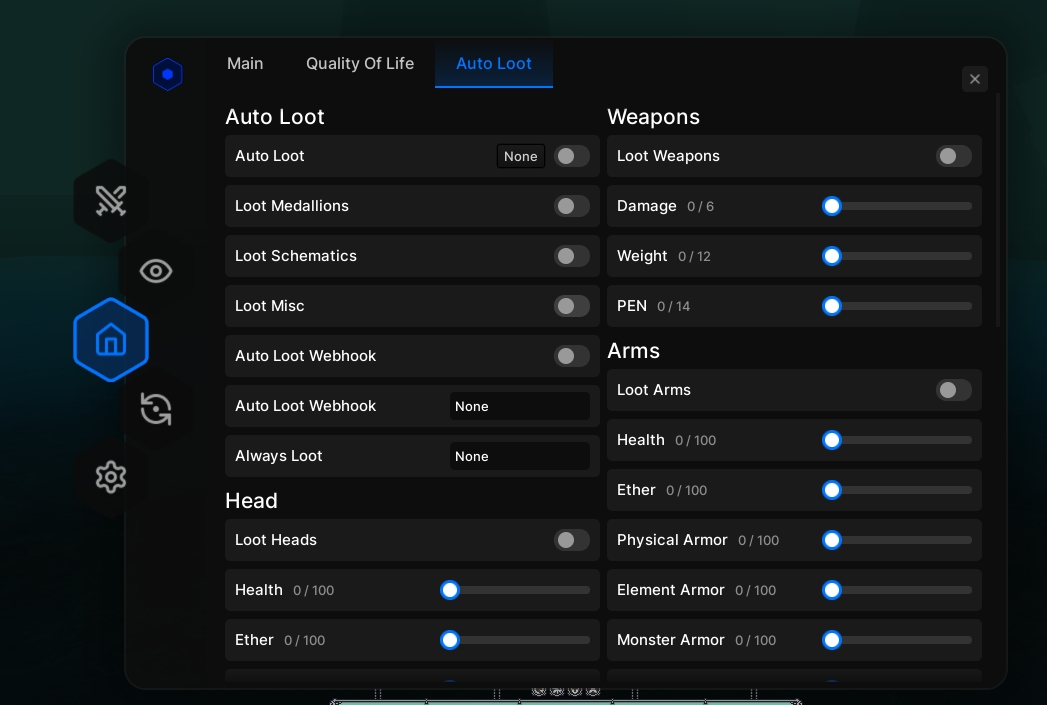Viewport: 1047px width, 705px height.
Task: Open the Always Loot None selector
Action: 520,456
